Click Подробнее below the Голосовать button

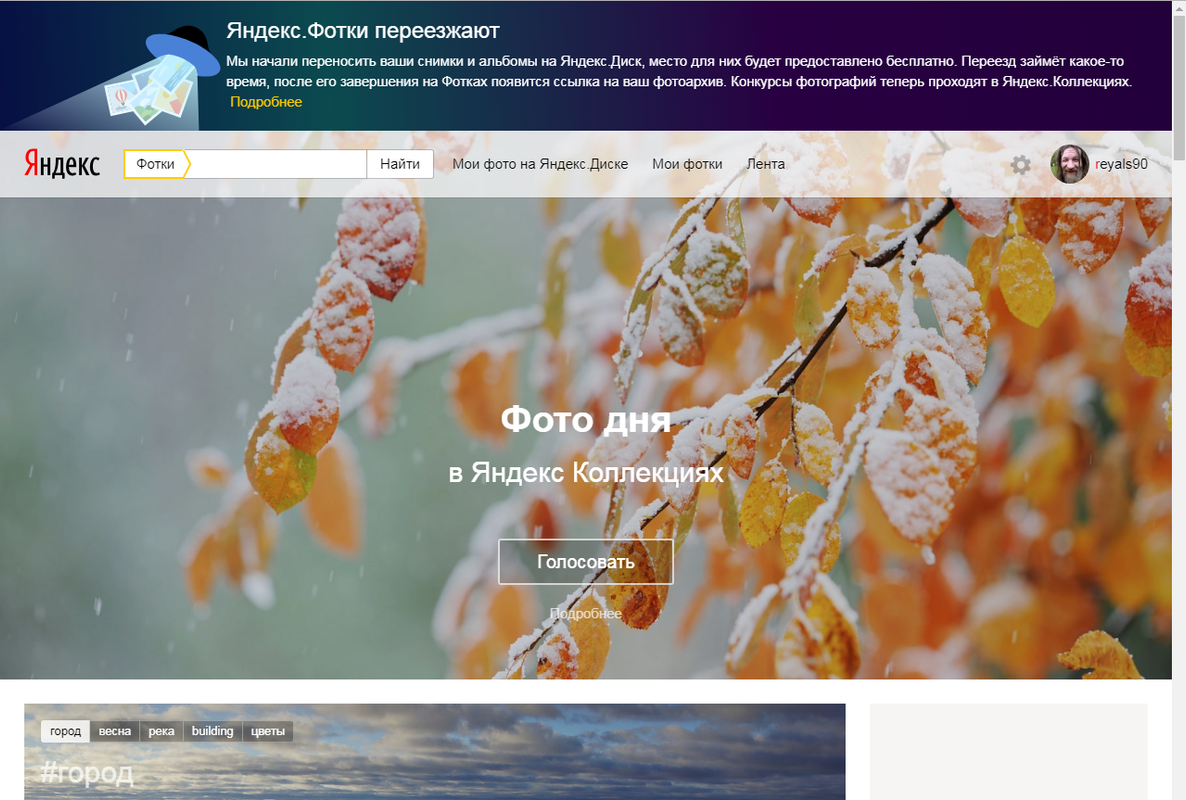585,613
